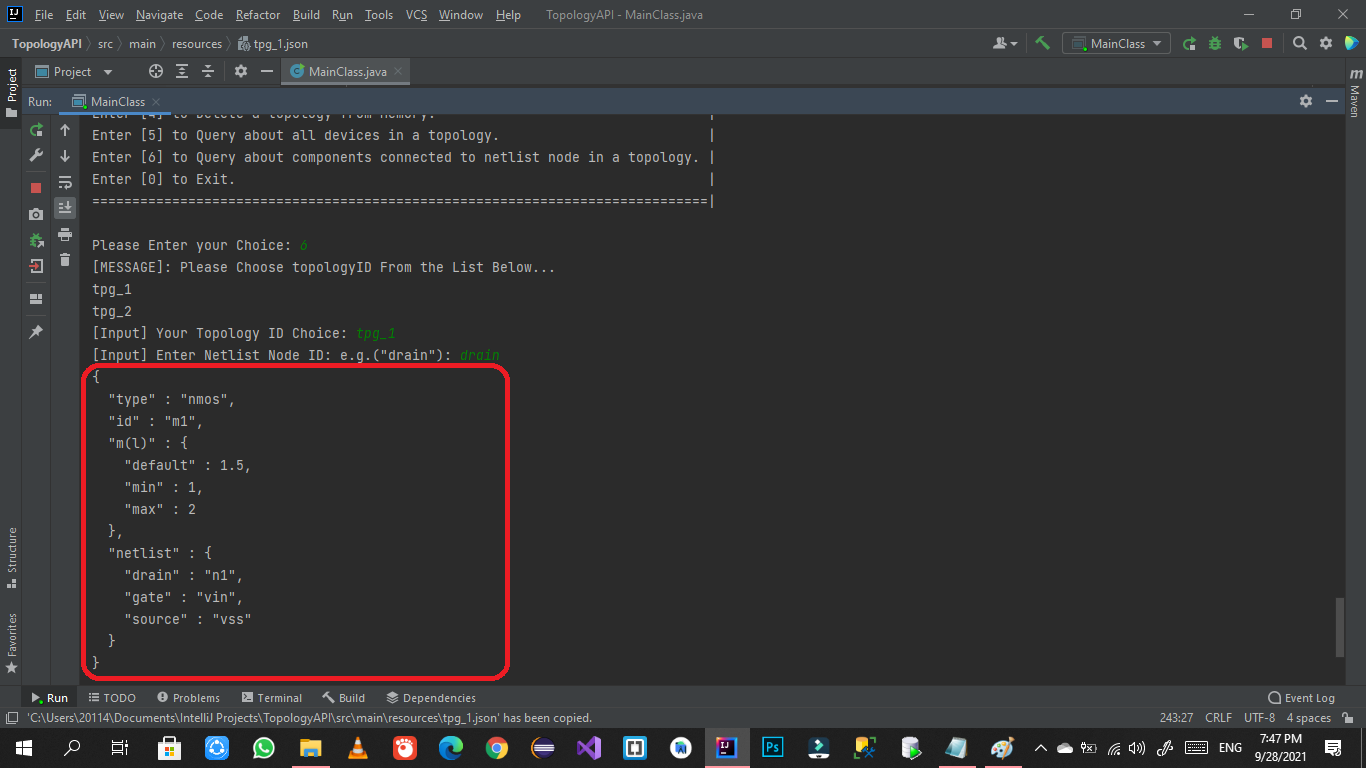Image resolution: width=1366 pixels, height=768 pixels.
Task: Open Project panel options gear
Action: (241, 71)
